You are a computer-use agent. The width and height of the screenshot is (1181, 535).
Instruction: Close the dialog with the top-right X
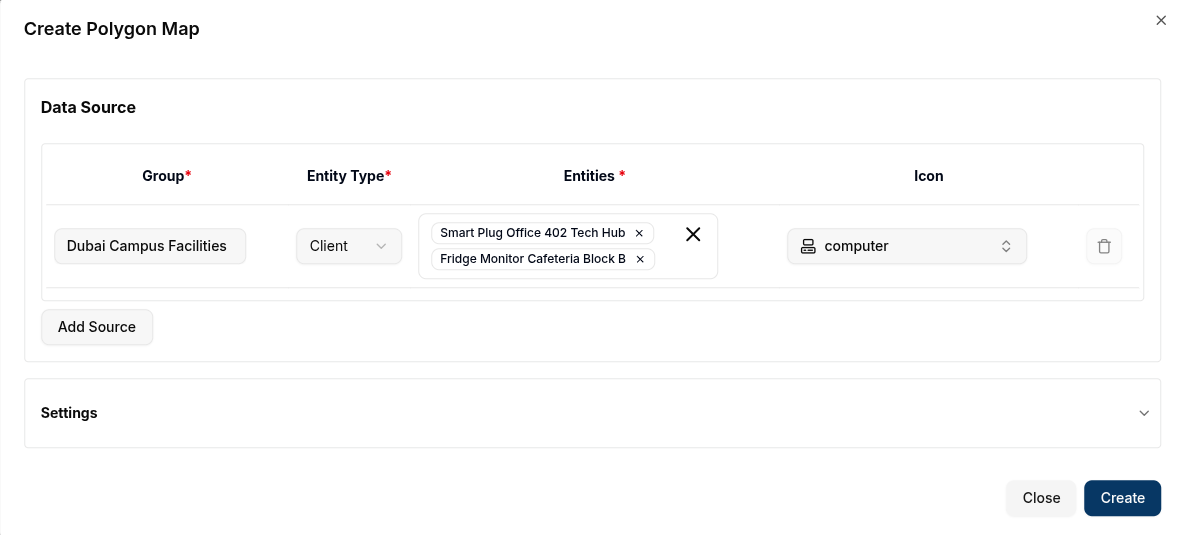(x=1161, y=20)
